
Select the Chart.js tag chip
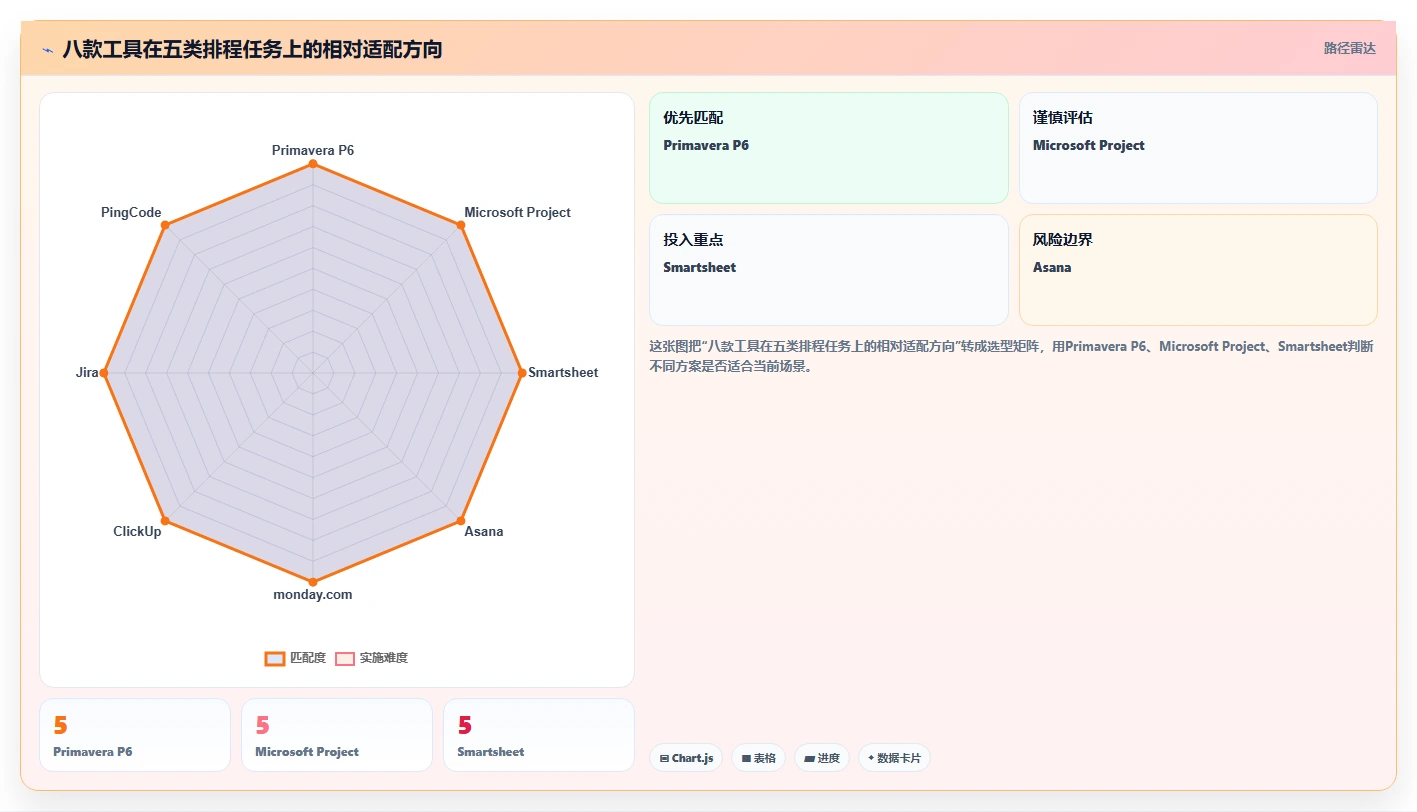click(x=686, y=758)
